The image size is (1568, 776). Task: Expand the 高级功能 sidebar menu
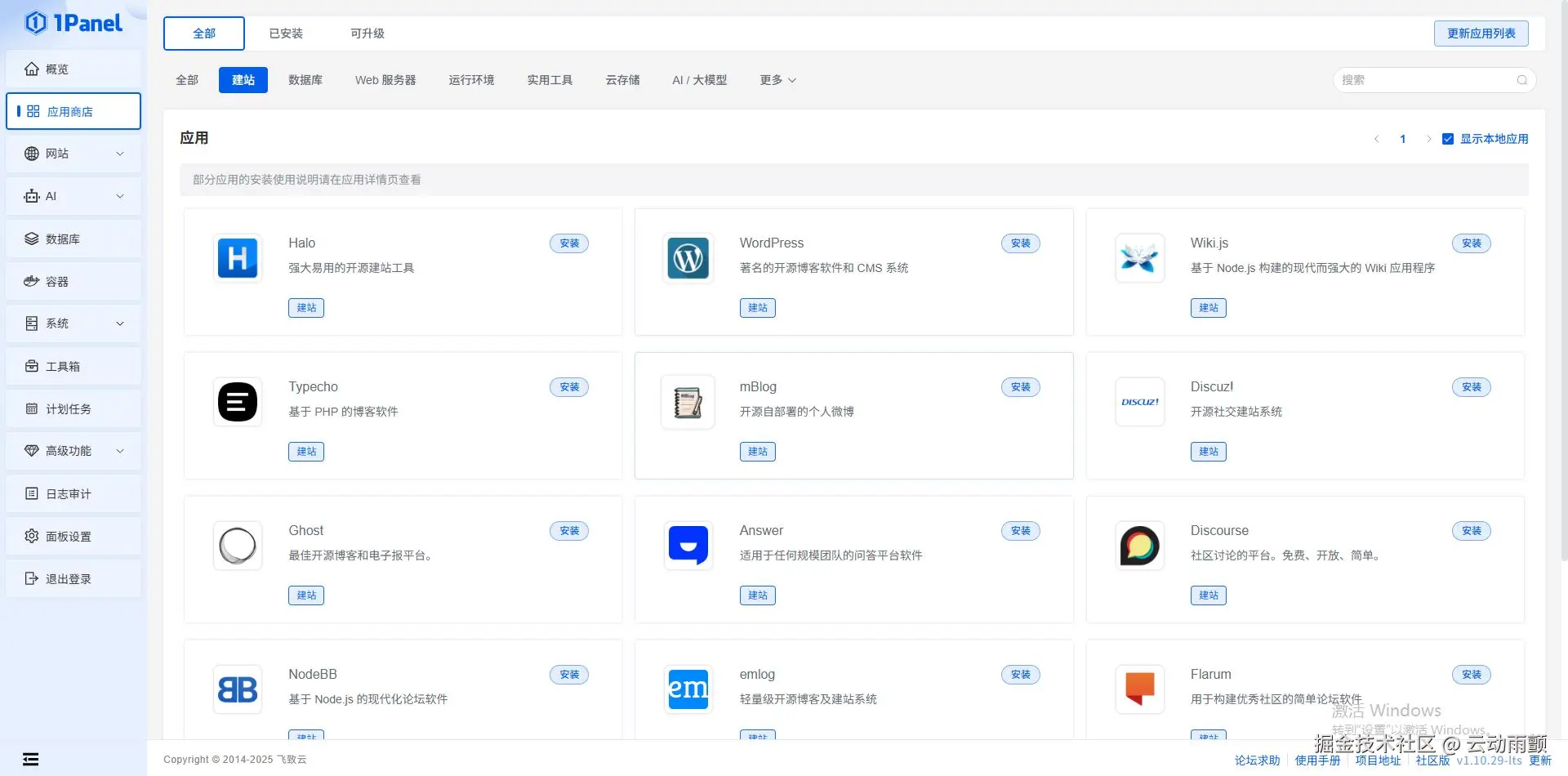73,451
